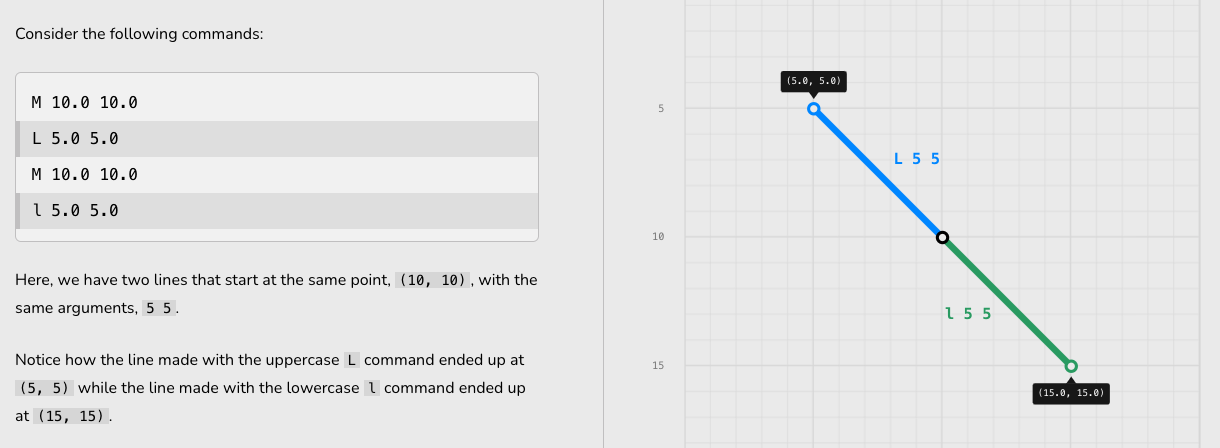
Task: Click the green diagonal line segment
Action: pyautogui.click(x=1006, y=301)
